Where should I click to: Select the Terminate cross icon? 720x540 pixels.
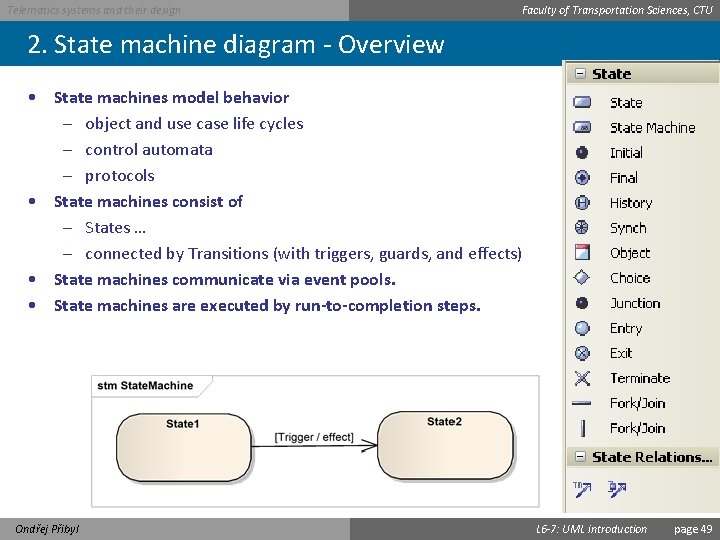(x=582, y=378)
